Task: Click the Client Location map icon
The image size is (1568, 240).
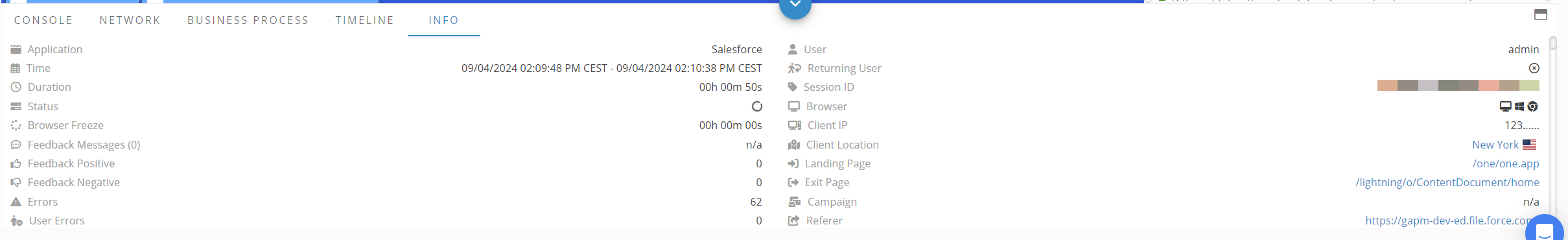Action: point(794,145)
